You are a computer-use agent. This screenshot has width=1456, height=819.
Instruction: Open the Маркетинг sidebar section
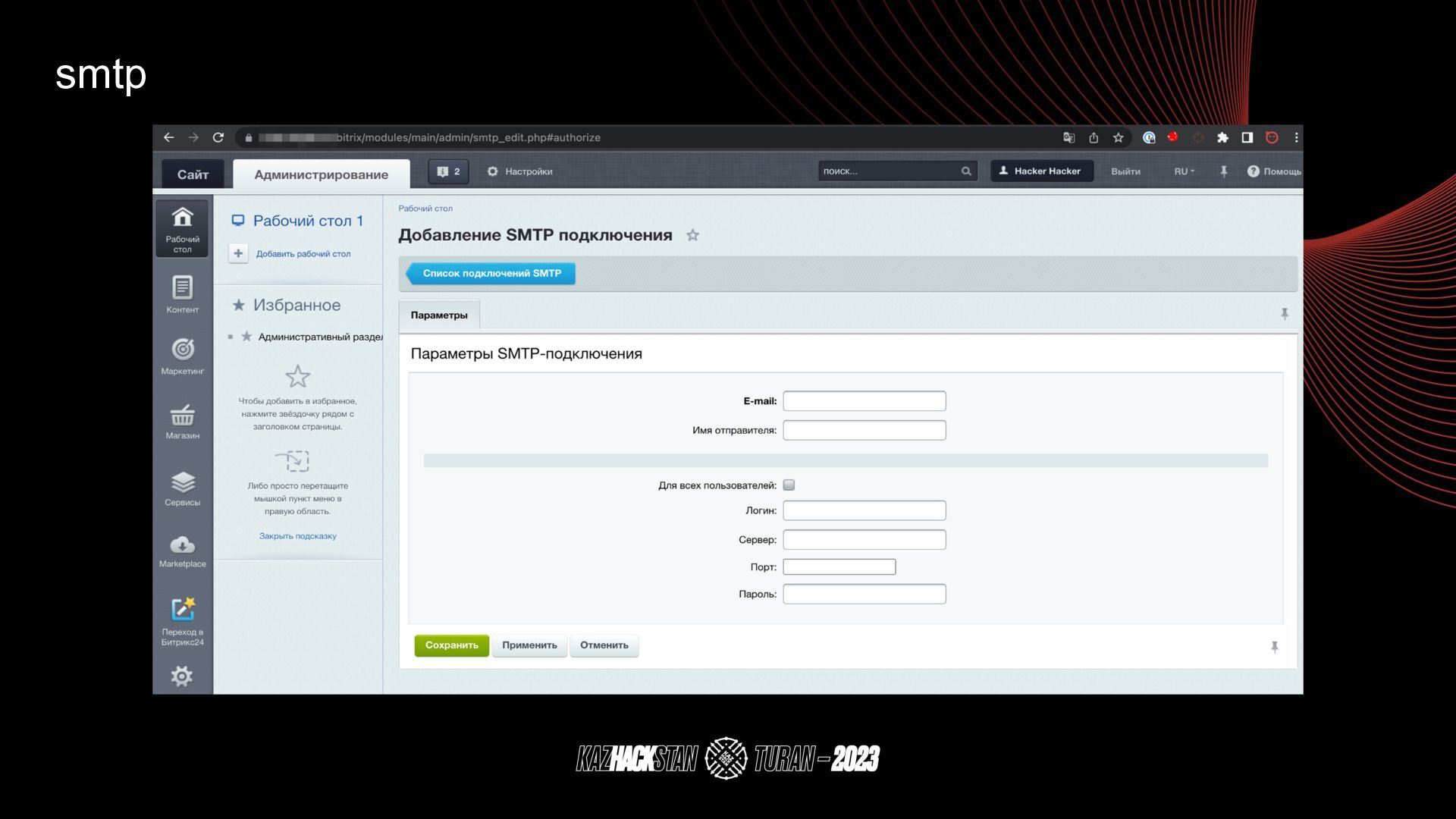click(182, 356)
